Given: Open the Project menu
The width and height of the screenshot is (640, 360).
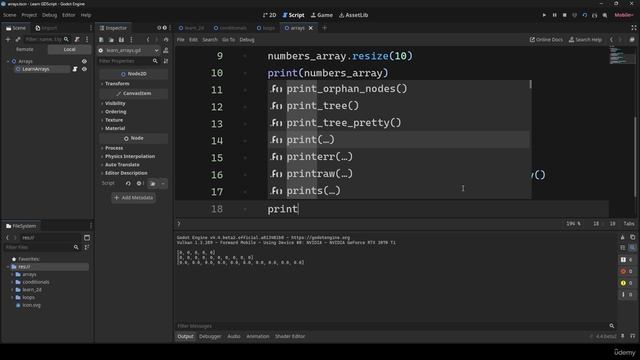Looking at the screenshot, I should [x=29, y=15].
